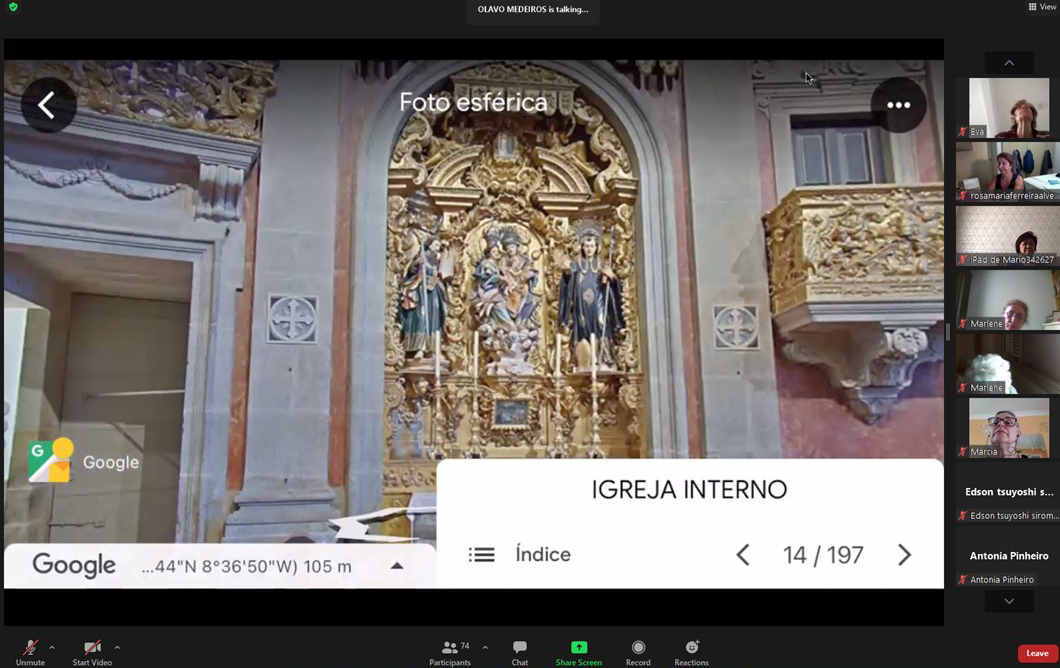Open the Chat panel
Image resolution: width=1060 pixels, height=668 pixels.
pyautogui.click(x=519, y=652)
